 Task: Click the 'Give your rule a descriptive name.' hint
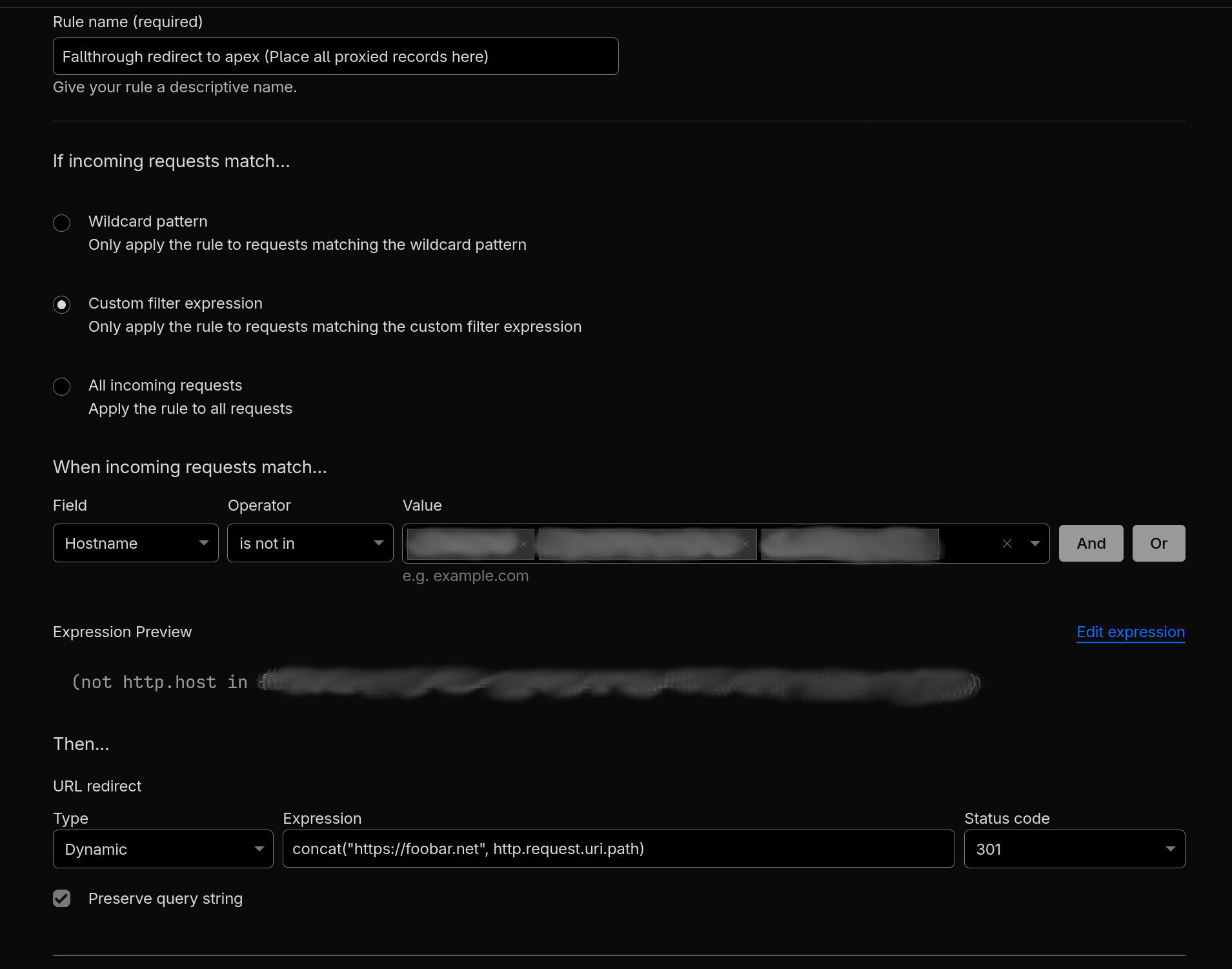[175, 87]
